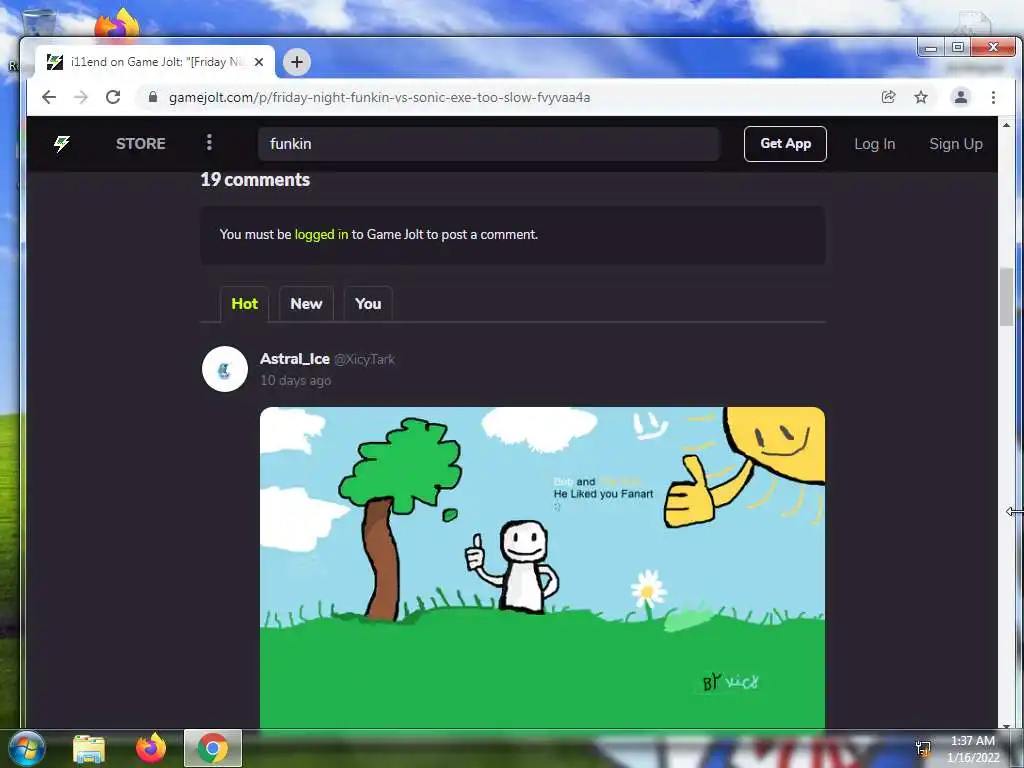Screen dimensions: 1024x768
Task: Click the padlock site info icon
Action: pos(153,97)
